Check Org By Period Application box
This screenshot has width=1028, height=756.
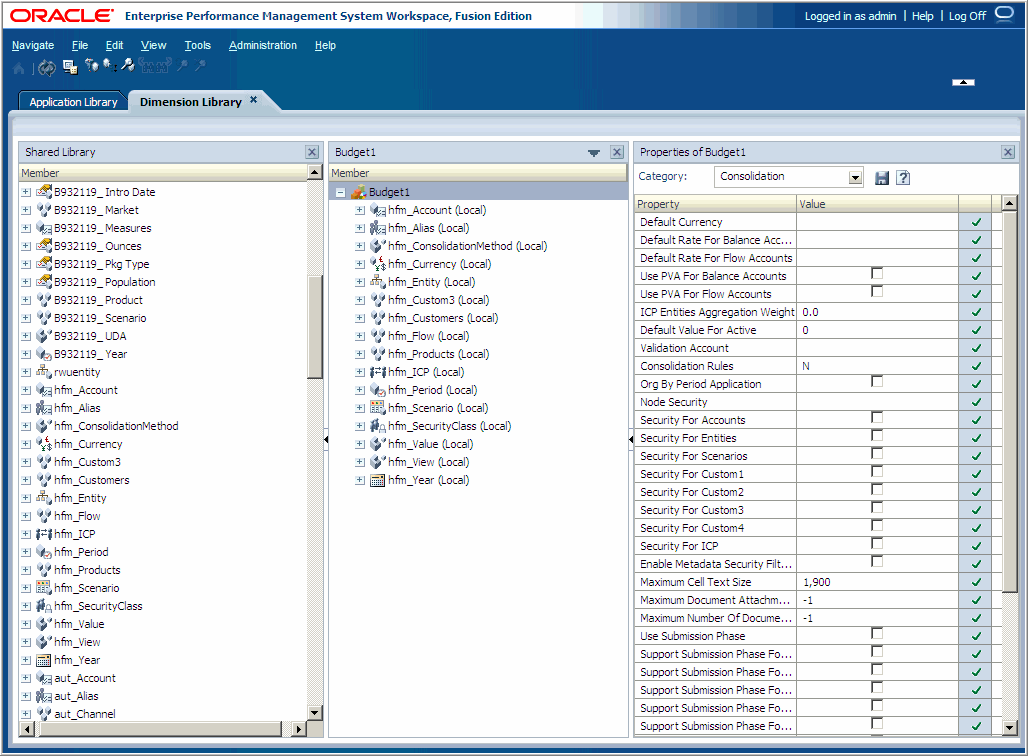877,382
